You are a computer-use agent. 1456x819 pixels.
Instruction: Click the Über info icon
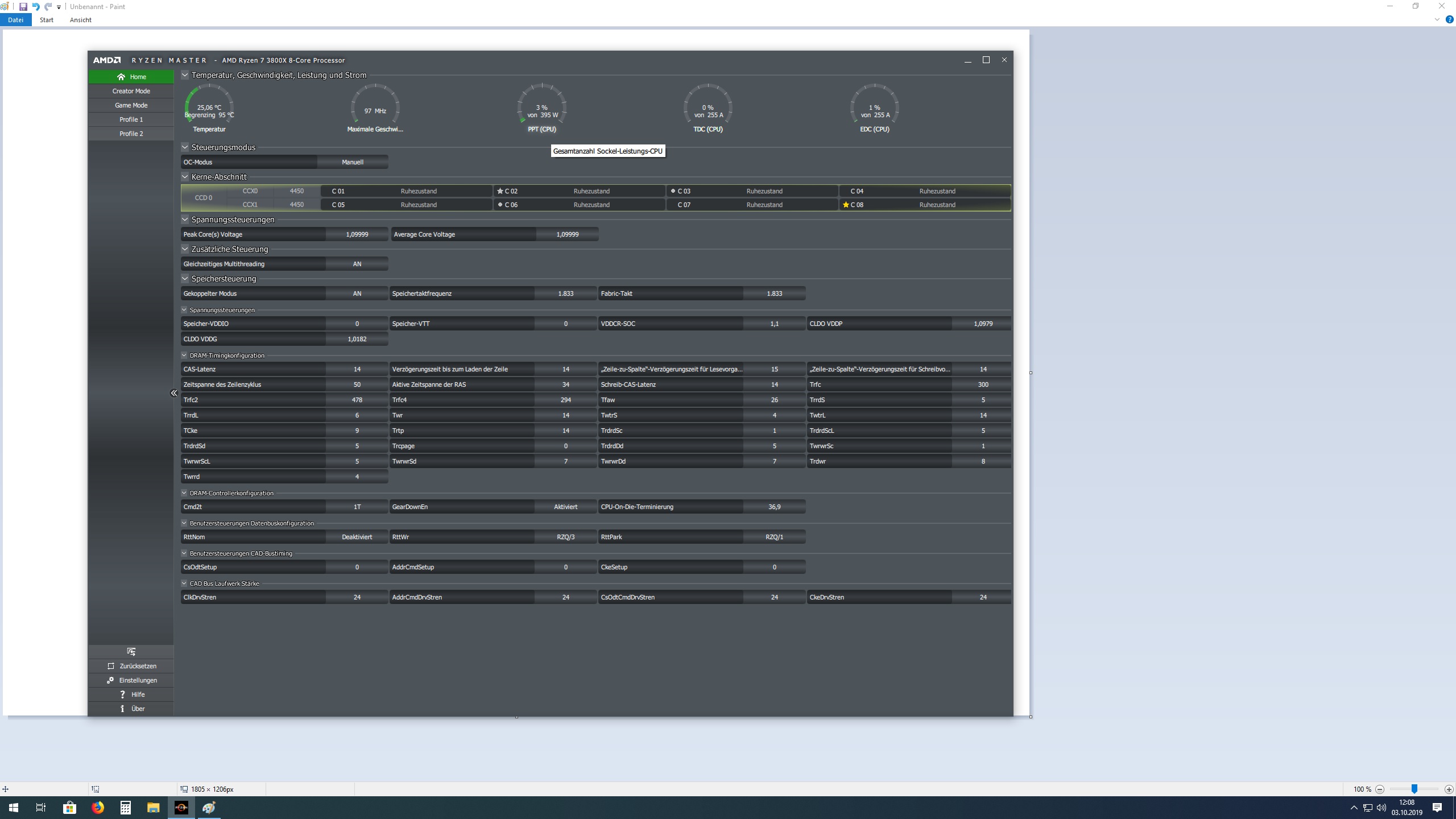[x=122, y=709]
